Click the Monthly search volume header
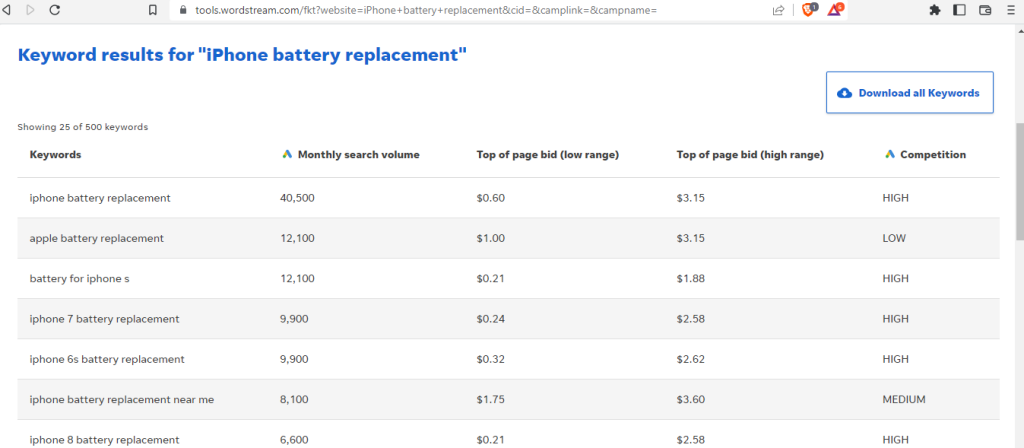 359,155
